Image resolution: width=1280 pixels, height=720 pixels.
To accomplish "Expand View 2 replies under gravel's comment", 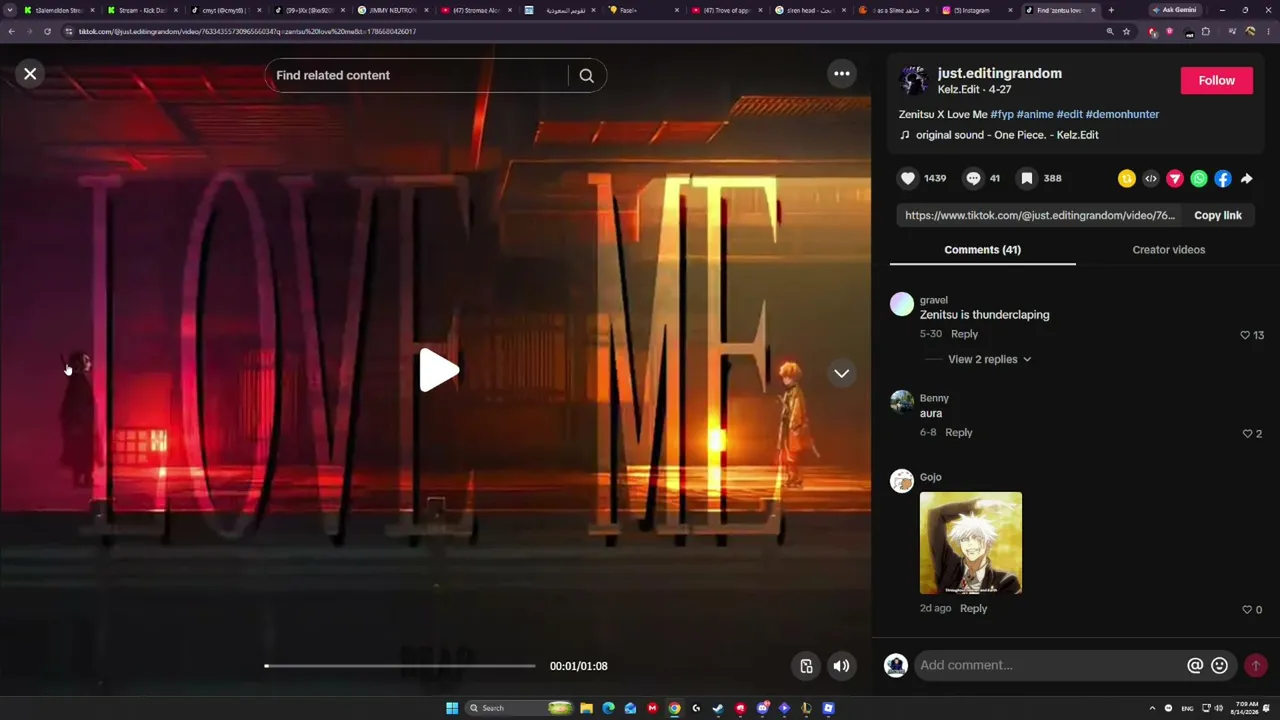I will (x=989, y=359).
